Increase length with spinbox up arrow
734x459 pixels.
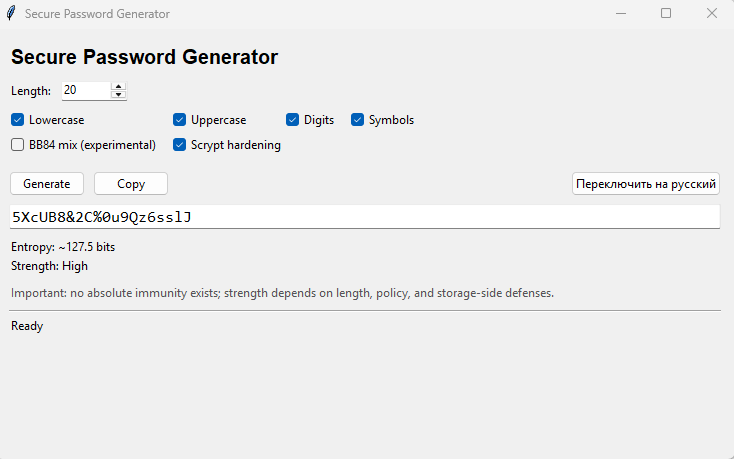tap(119, 86)
